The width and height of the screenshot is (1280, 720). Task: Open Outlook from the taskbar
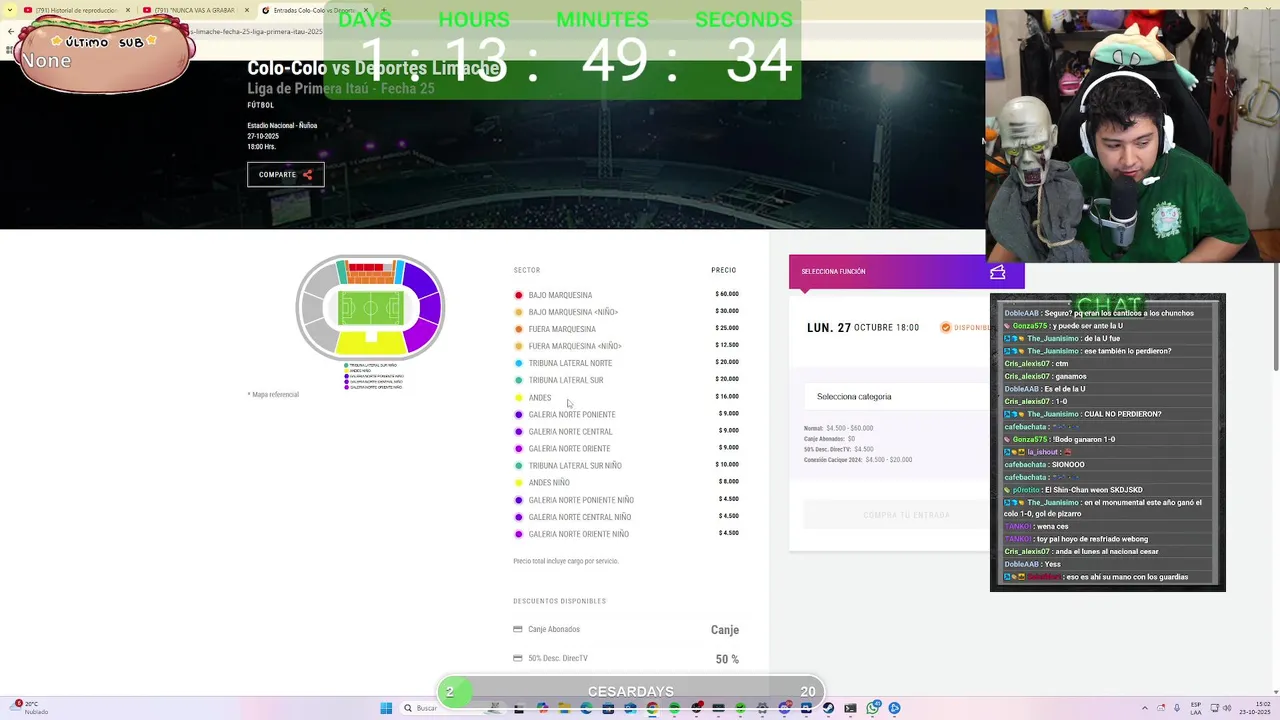pos(630,708)
